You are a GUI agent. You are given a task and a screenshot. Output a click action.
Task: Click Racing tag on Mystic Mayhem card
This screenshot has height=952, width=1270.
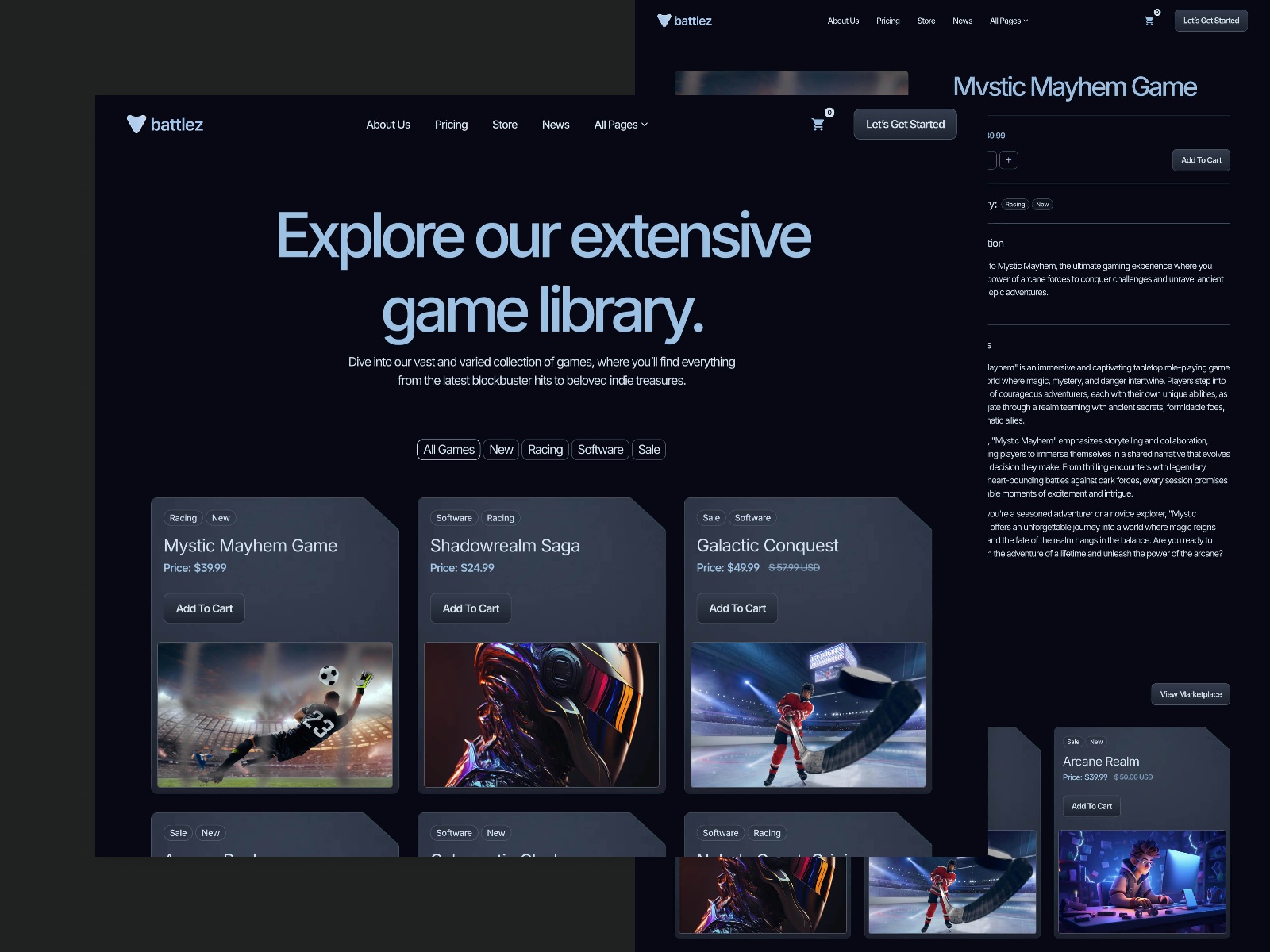pyautogui.click(x=183, y=518)
